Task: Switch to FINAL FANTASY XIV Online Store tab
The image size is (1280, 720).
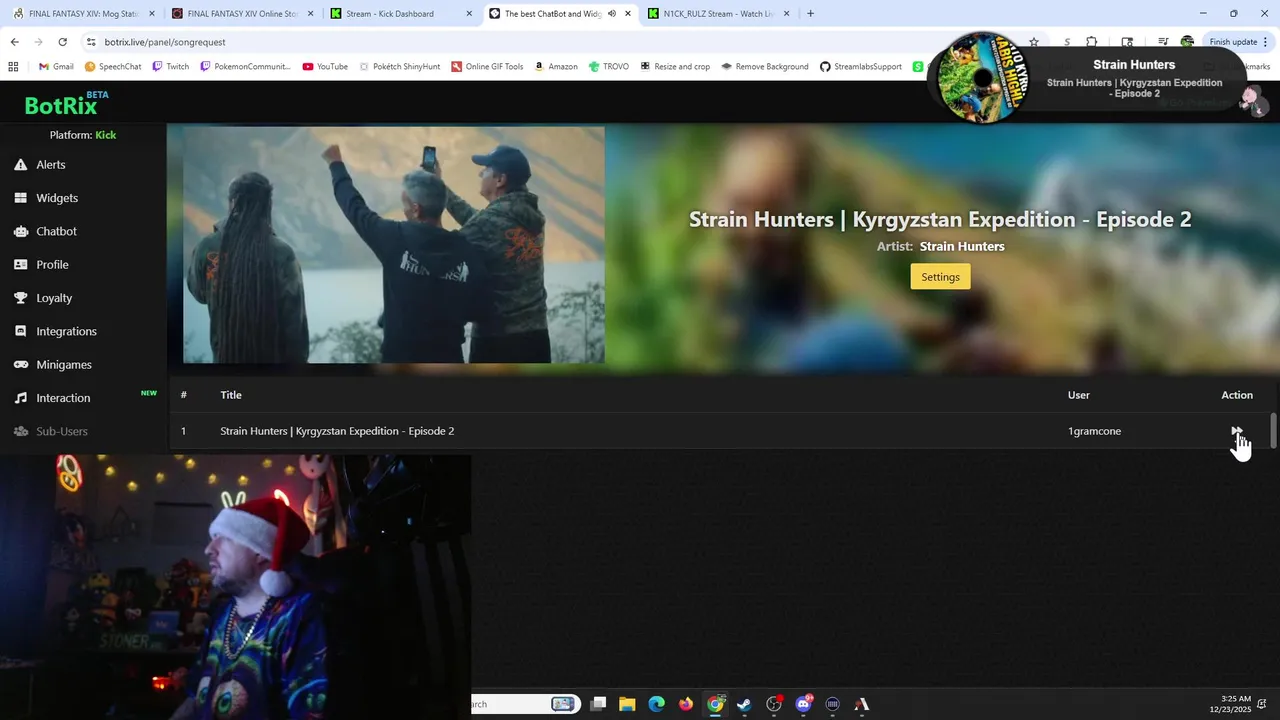Action: (242, 14)
